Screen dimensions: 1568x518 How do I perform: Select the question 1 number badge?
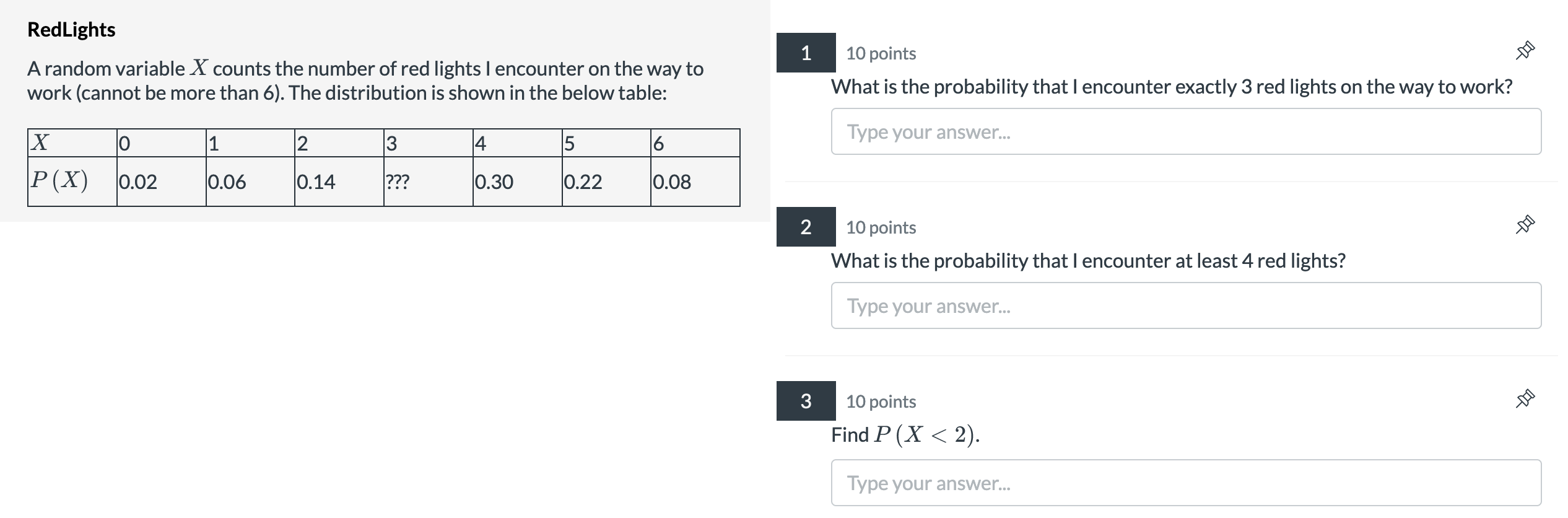pos(806,53)
